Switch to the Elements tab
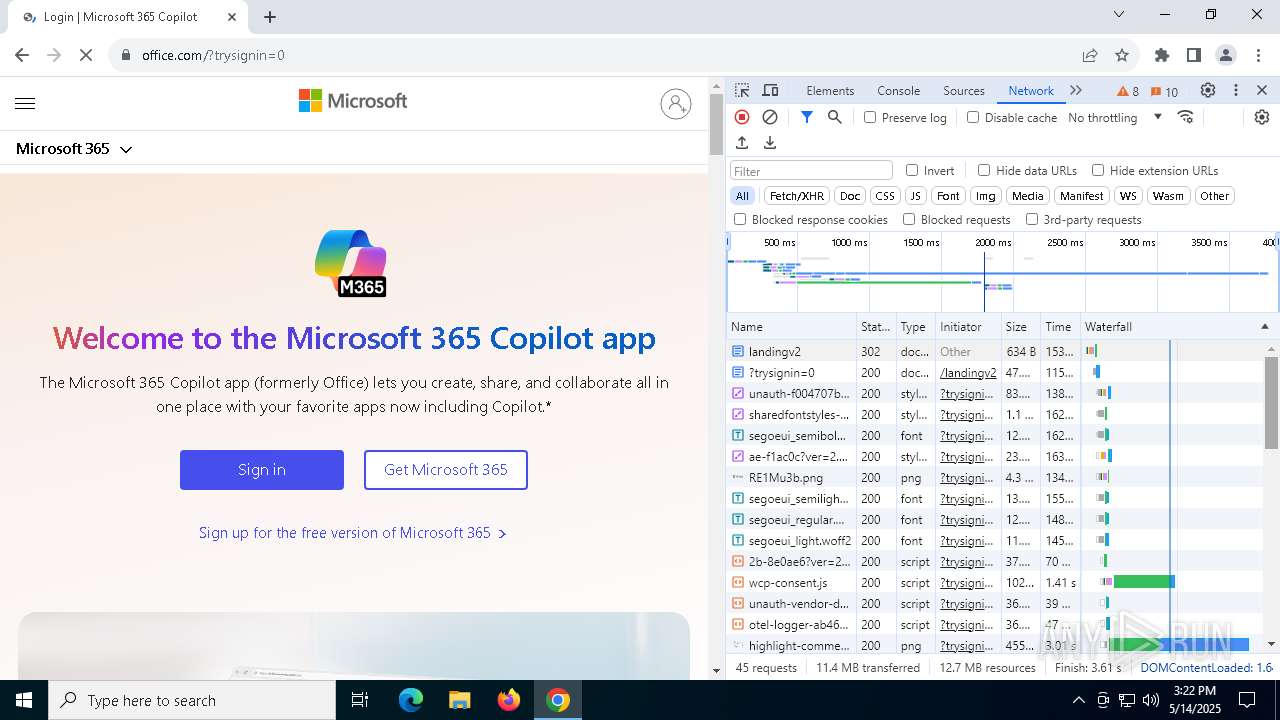 click(x=830, y=90)
